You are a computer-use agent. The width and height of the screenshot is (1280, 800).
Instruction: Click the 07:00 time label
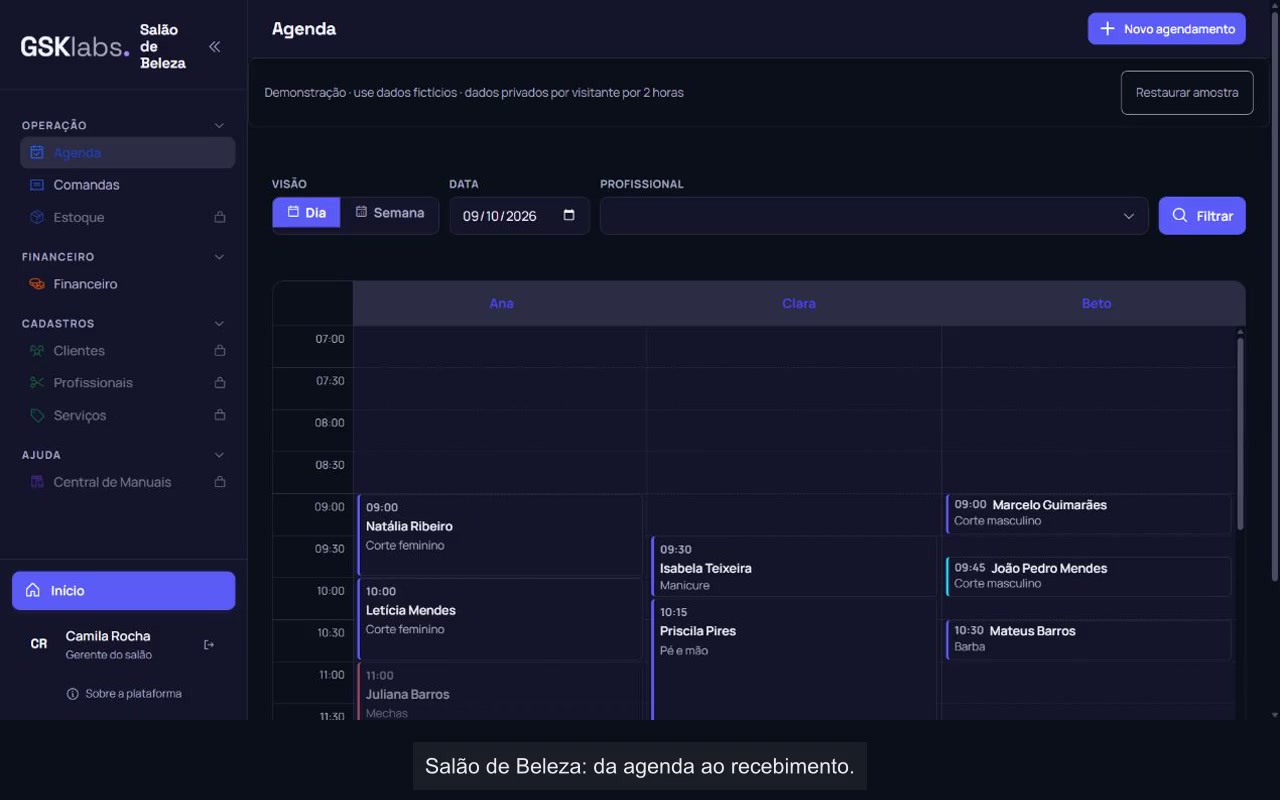[330, 339]
